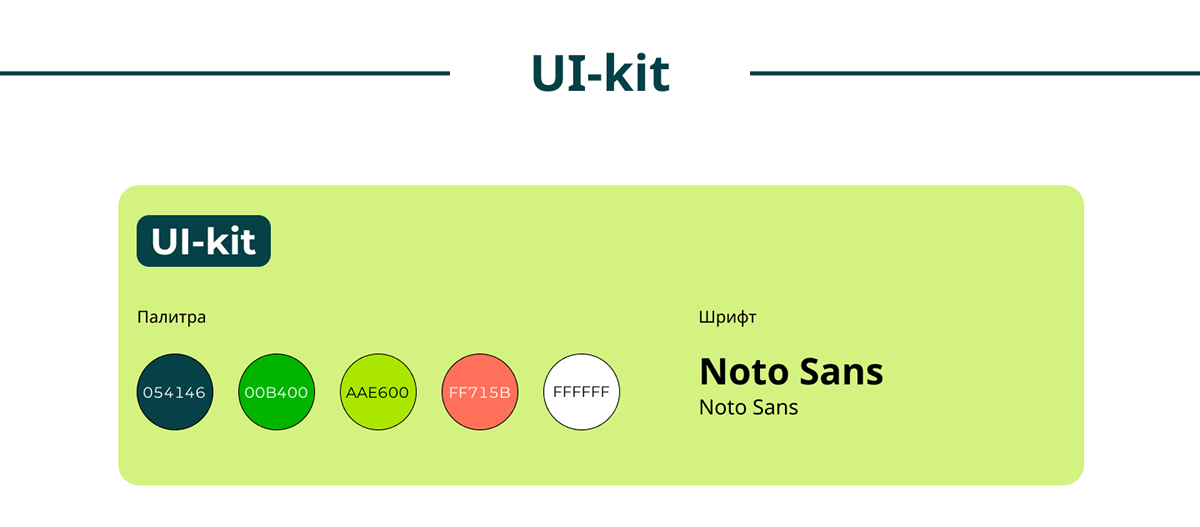Pick the green 00B400 color circle
Image resolution: width=1200 pixels, height=527 pixels.
click(x=277, y=392)
